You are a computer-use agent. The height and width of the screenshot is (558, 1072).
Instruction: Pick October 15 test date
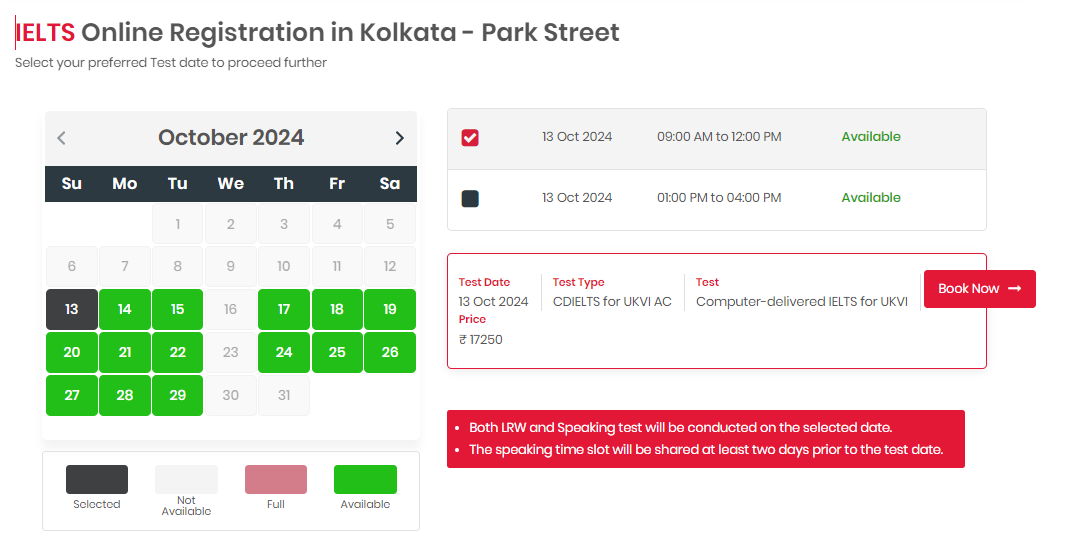[178, 309]
